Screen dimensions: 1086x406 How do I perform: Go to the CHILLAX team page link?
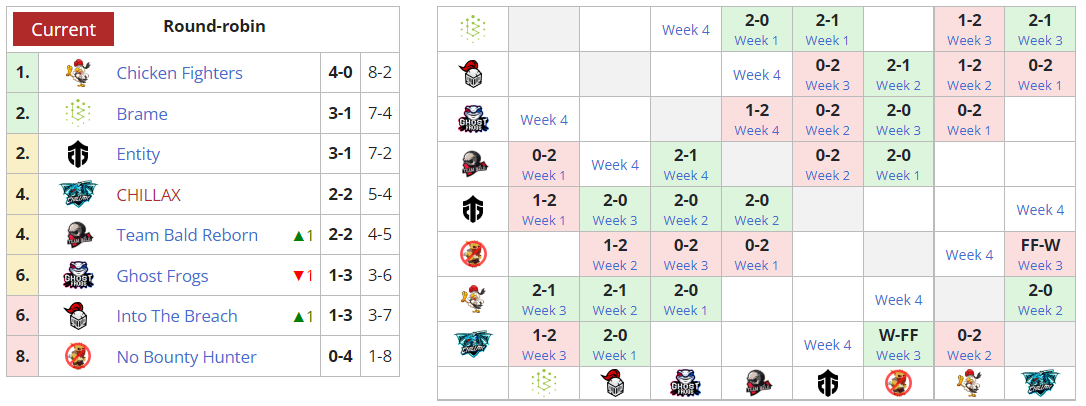coord(148,195)
